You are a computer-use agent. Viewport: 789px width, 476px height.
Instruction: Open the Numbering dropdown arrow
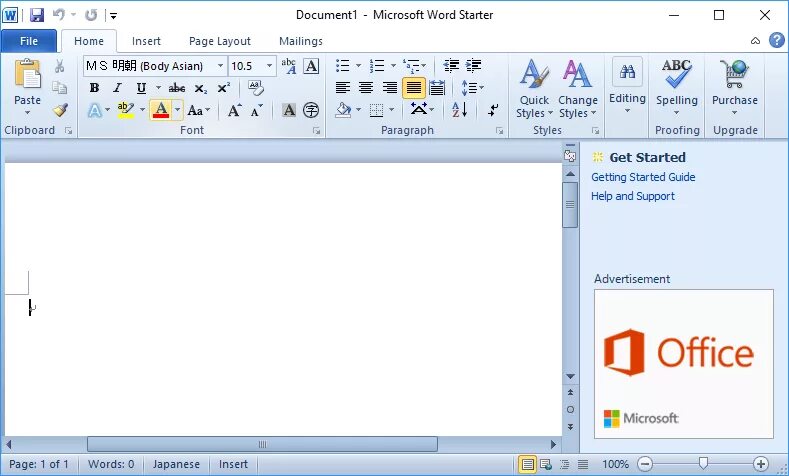point(393,66)
